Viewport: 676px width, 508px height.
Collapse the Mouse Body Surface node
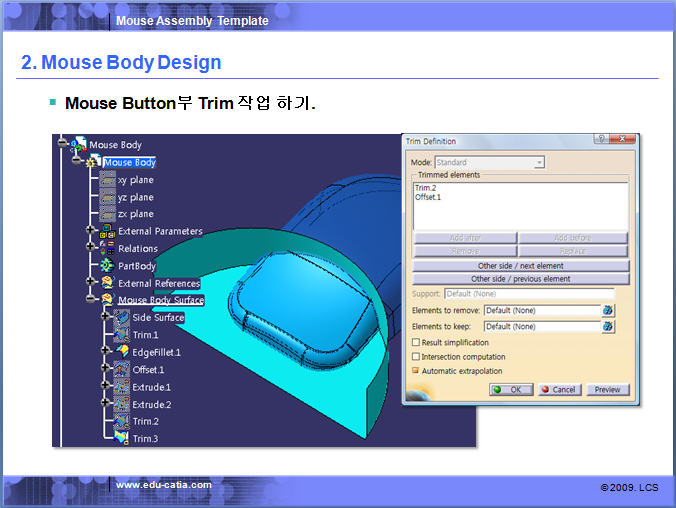click(91, 300)
